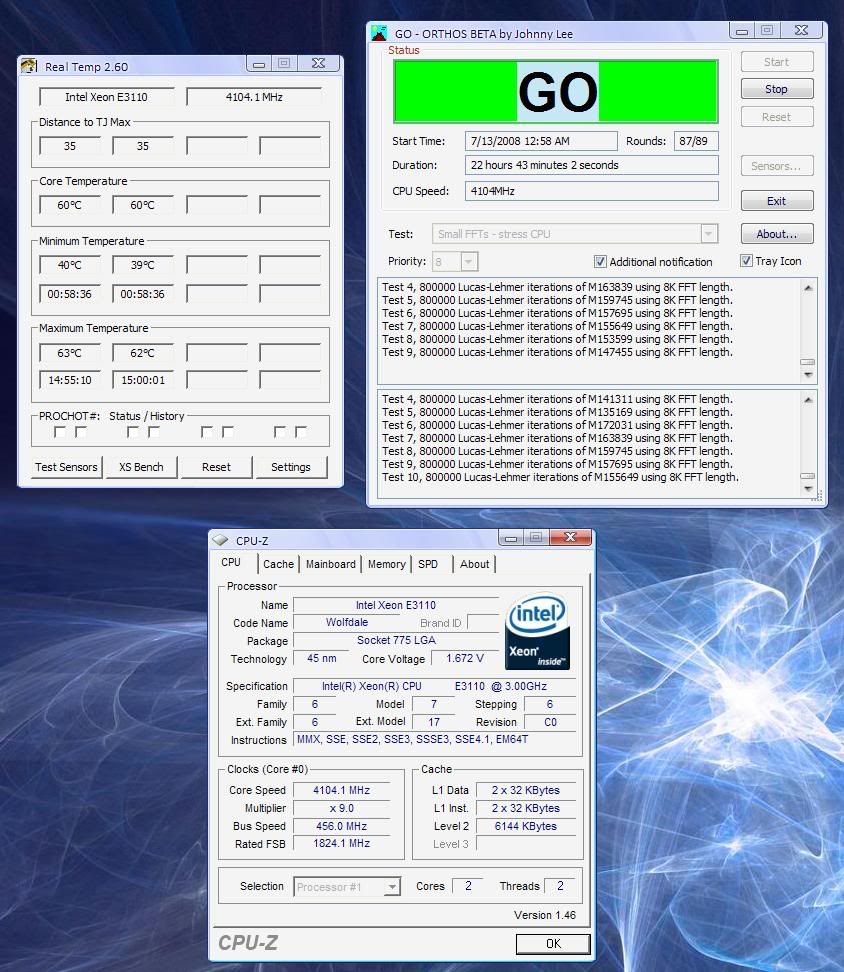This screenshot has height=972, width=844.
Task: Switch to the CPU tab in CPU-Z
Action: click(231, 562)
